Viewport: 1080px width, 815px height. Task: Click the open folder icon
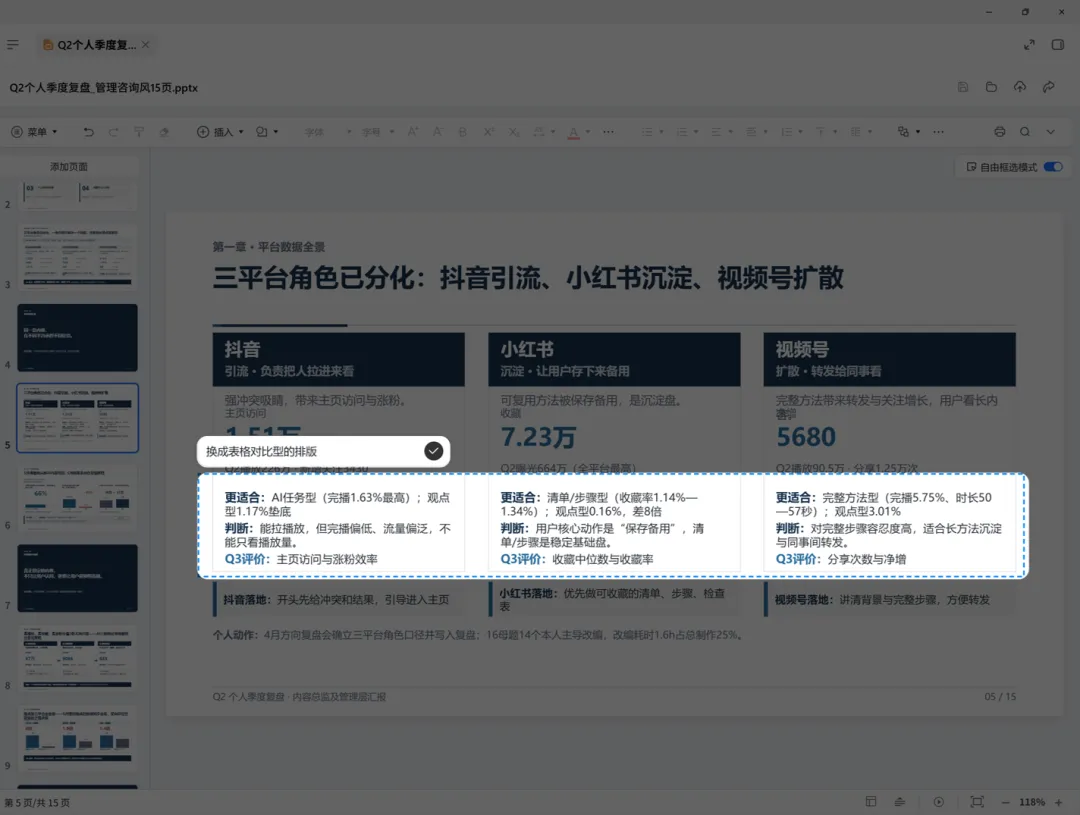pyautogui.click(x=991, y=87)
